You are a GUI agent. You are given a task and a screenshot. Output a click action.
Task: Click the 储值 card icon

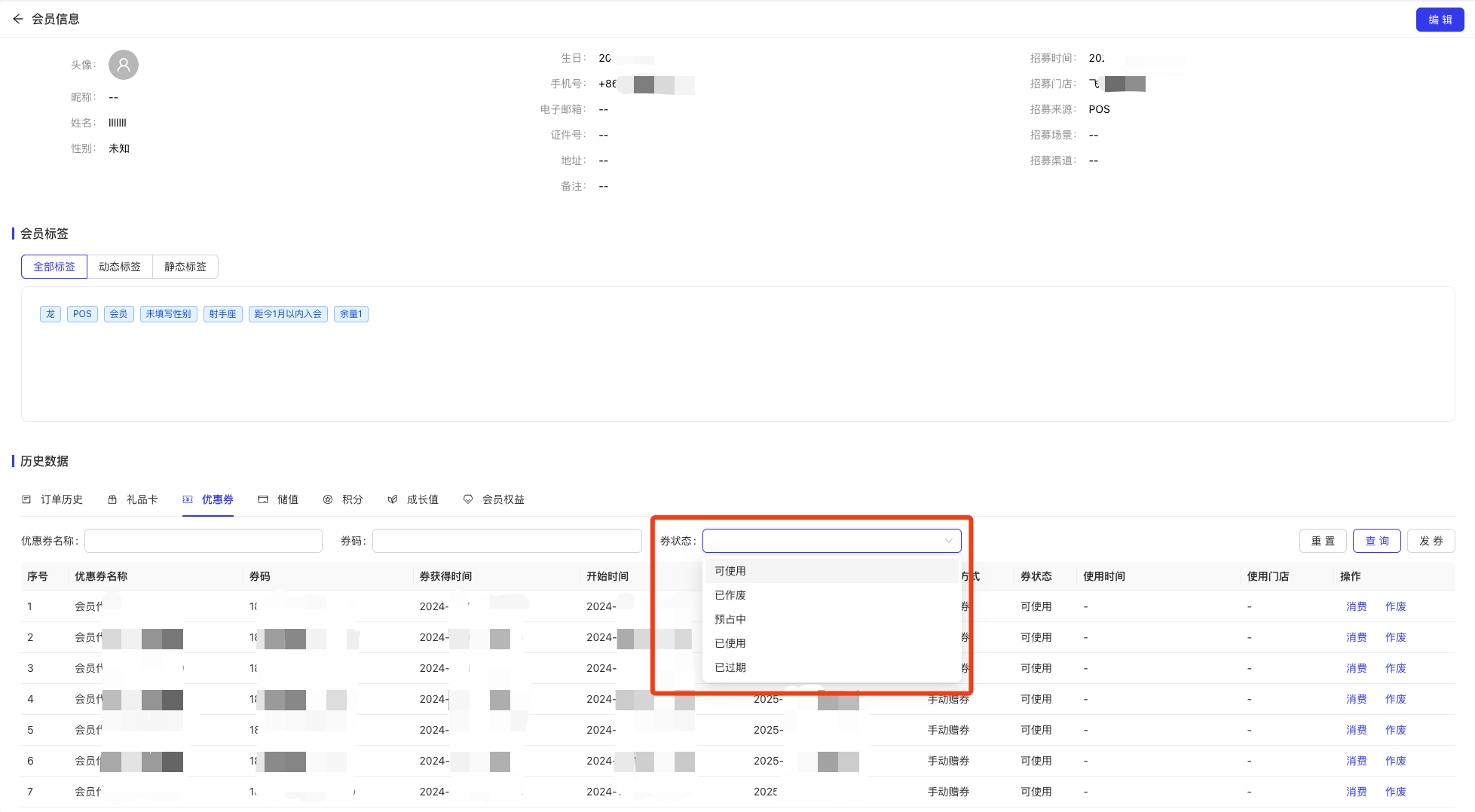[x=263, y=499]
